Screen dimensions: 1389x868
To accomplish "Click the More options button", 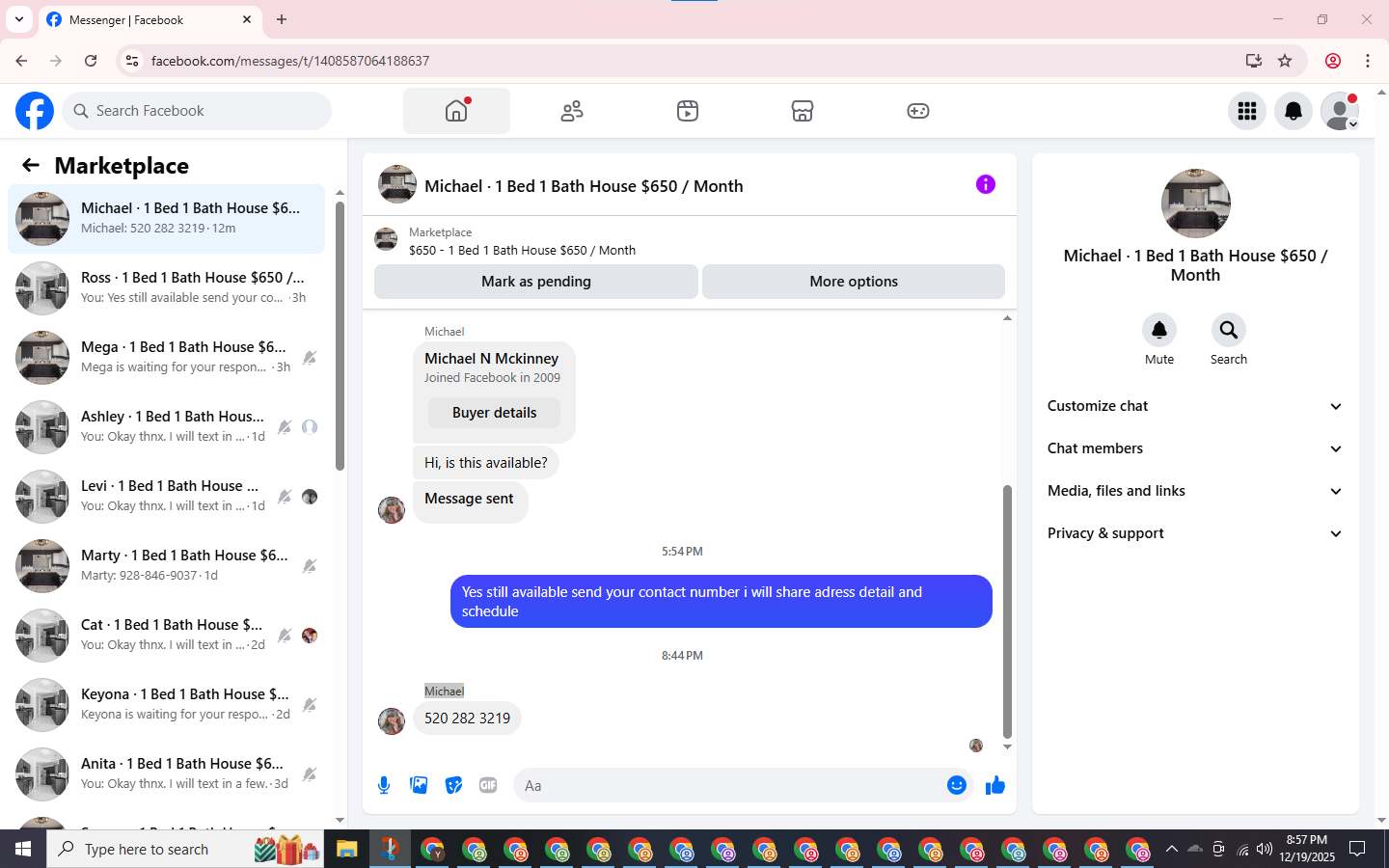I will (854, 282).
